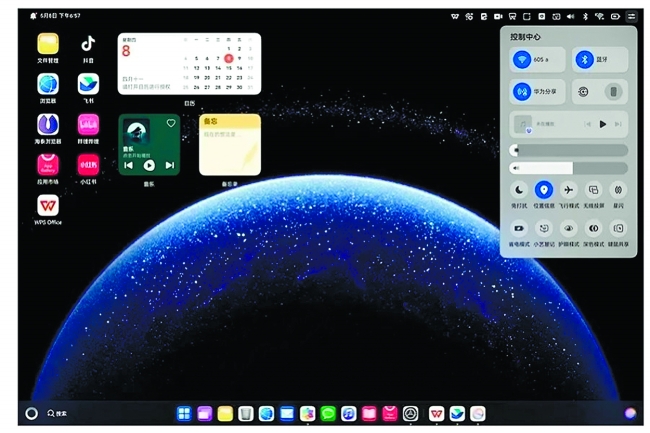Open the app launcher grid in dock
650x433 pixels.
click(x=184, y=414)
